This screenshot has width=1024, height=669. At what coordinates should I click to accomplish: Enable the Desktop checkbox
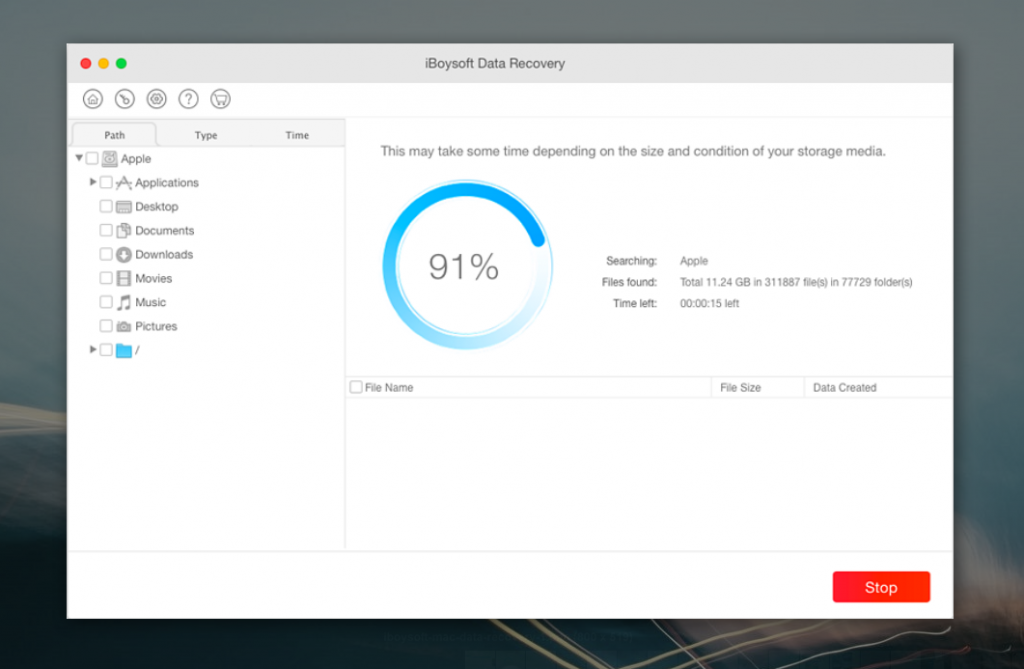point(106,206)
